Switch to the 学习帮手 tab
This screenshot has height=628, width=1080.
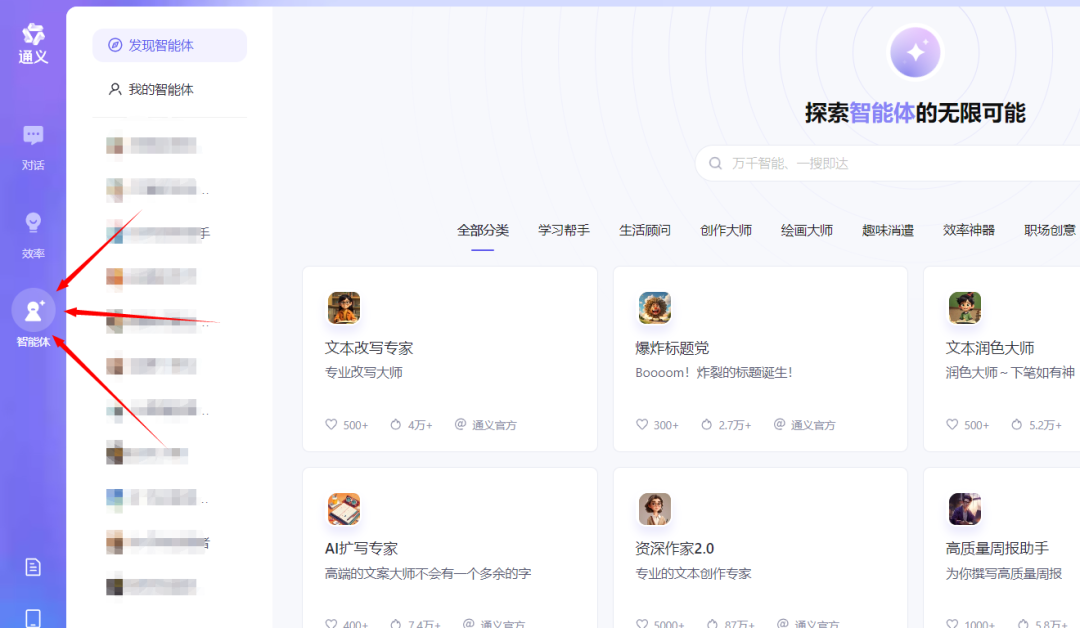[x=564, y=230]
